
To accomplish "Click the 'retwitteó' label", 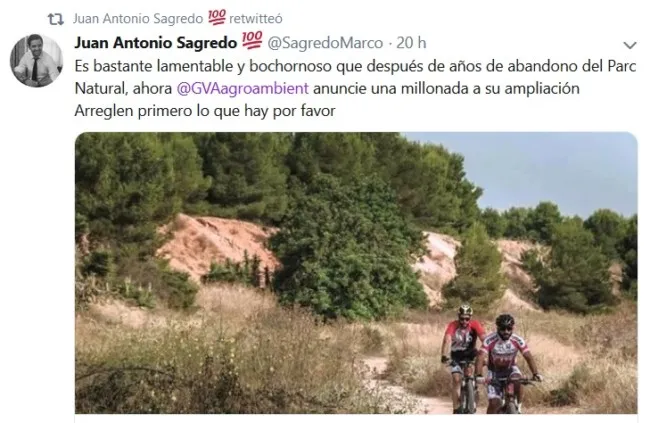I will [x=256, y=19].
